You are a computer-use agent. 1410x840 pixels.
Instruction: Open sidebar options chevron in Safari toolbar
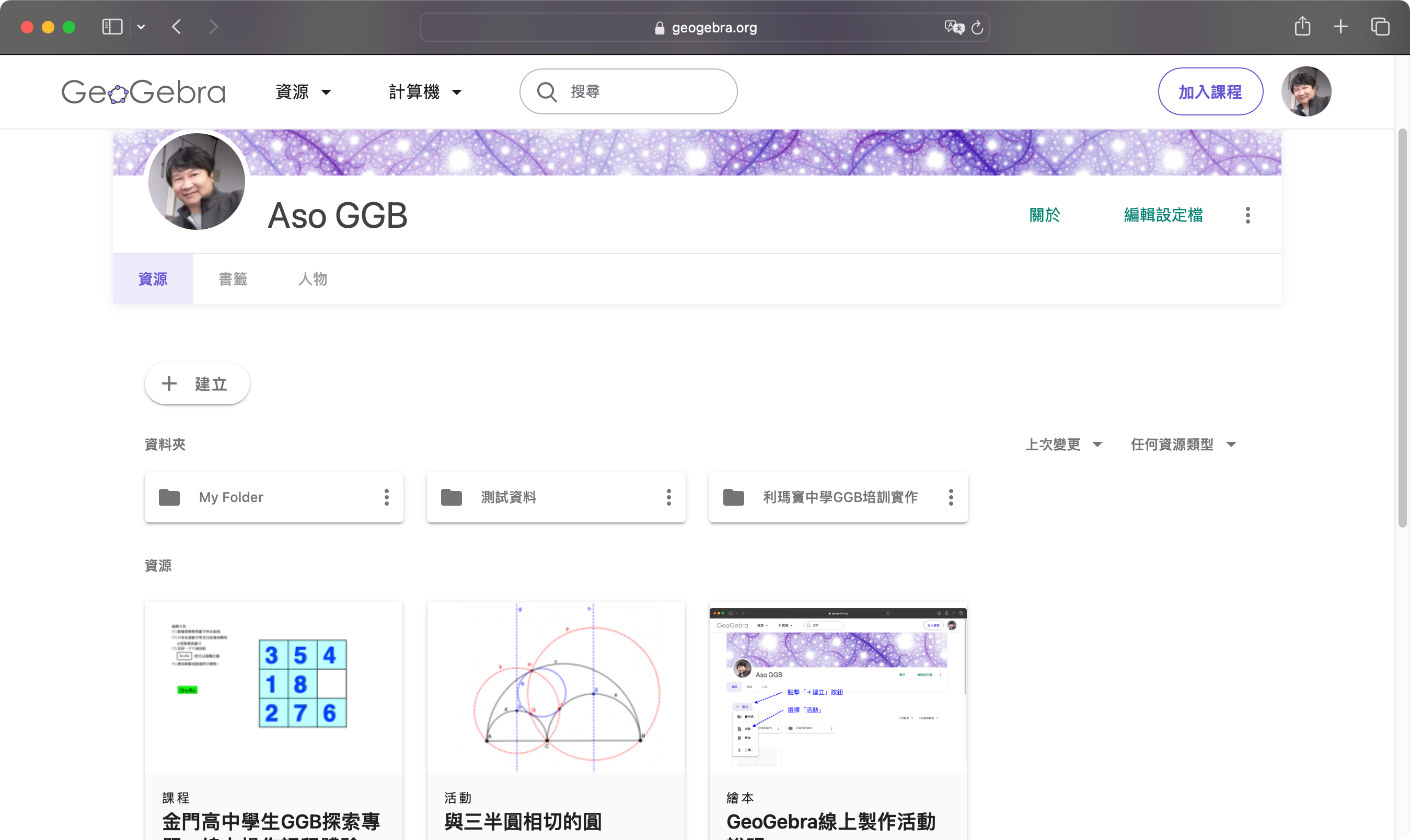141,27
